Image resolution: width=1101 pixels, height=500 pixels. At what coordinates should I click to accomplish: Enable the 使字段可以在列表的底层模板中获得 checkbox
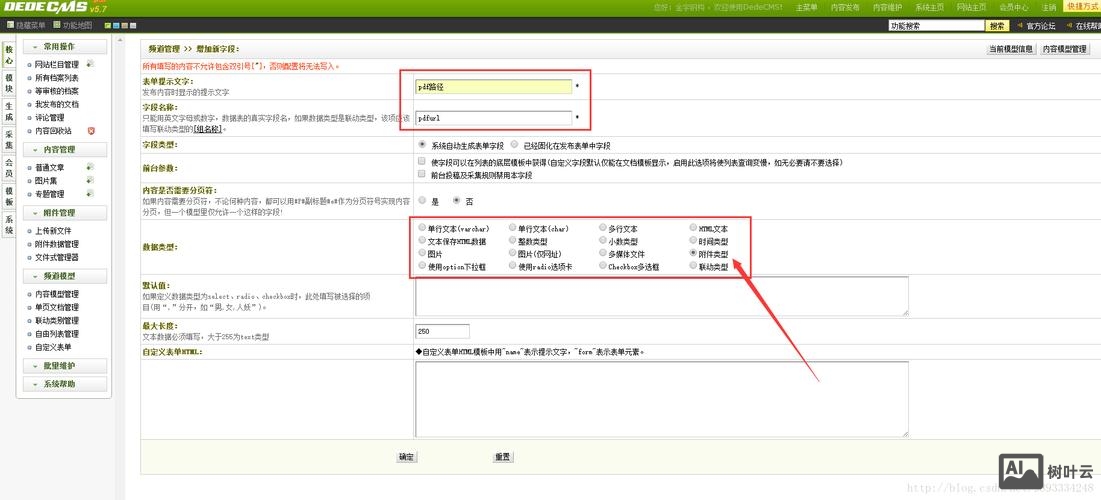coord(422,162)
